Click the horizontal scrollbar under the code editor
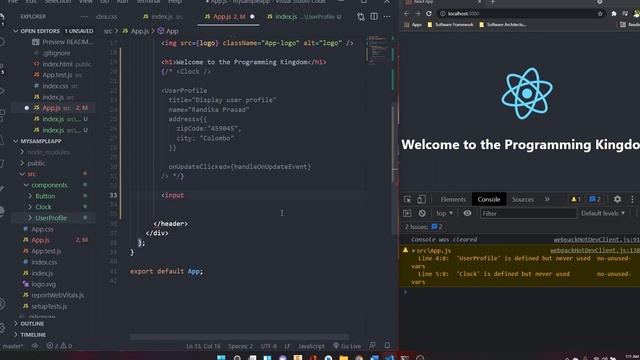Image resolution: width=640 pixels, height=360 pixels. click(239, 337)
